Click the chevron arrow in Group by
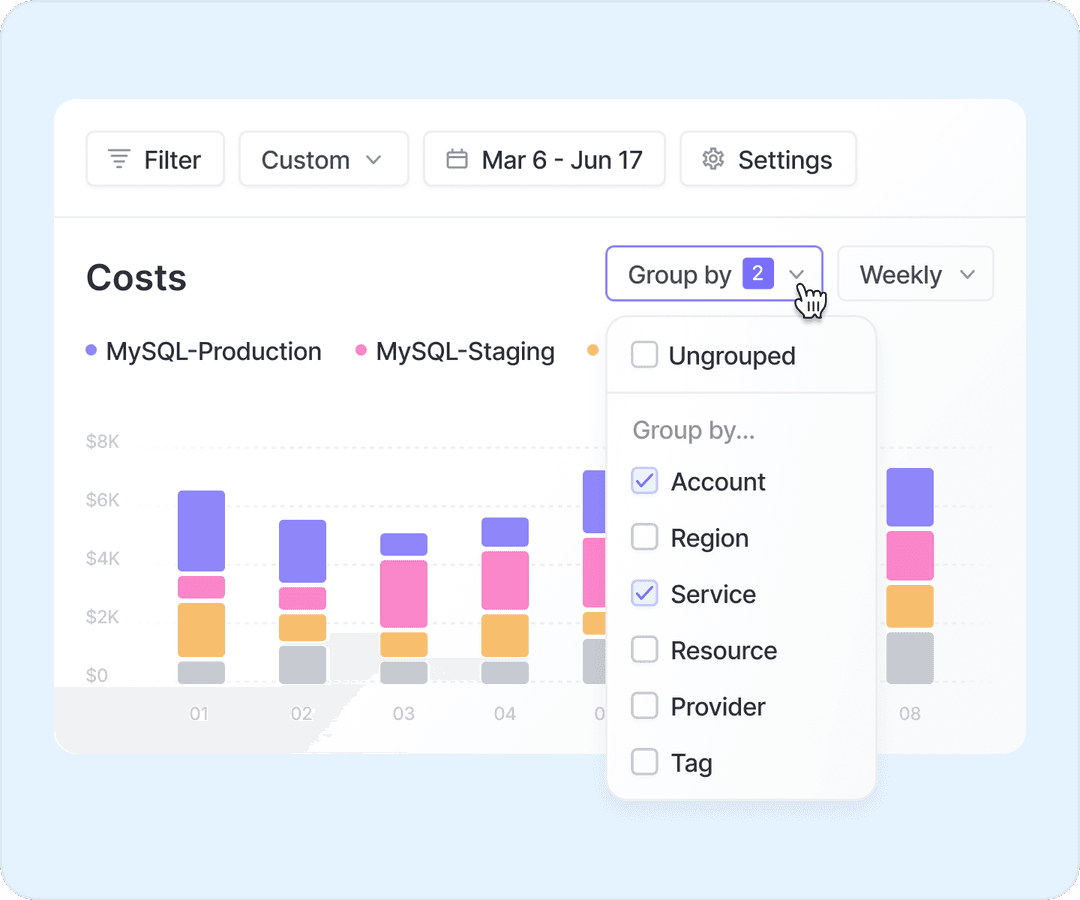The width and height of the screenshot is (1080, 900). click(797, 275)
